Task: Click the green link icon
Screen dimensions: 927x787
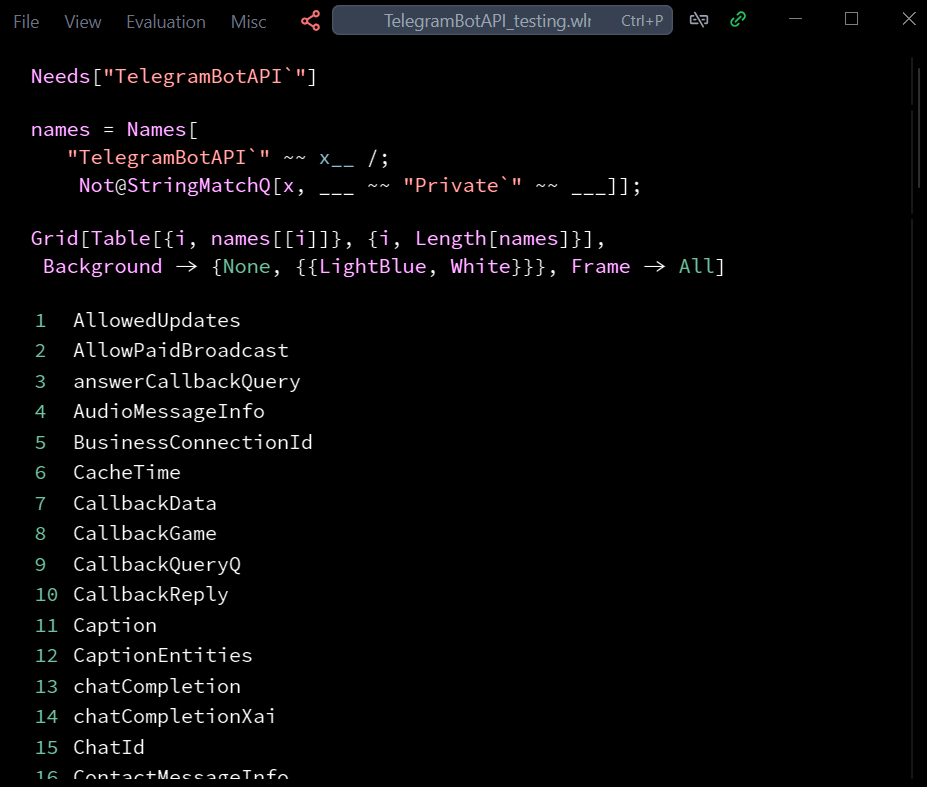Action: (x=738, y=20)
